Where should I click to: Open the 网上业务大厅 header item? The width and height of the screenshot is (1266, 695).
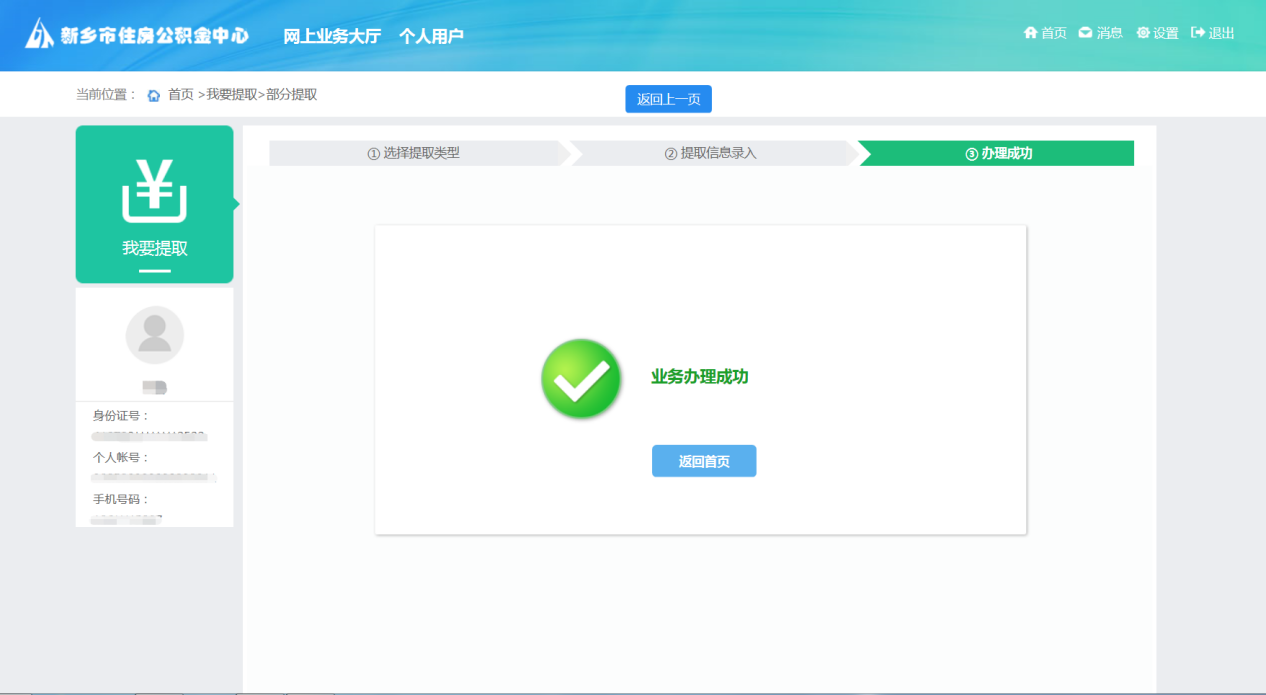(332, 36)
